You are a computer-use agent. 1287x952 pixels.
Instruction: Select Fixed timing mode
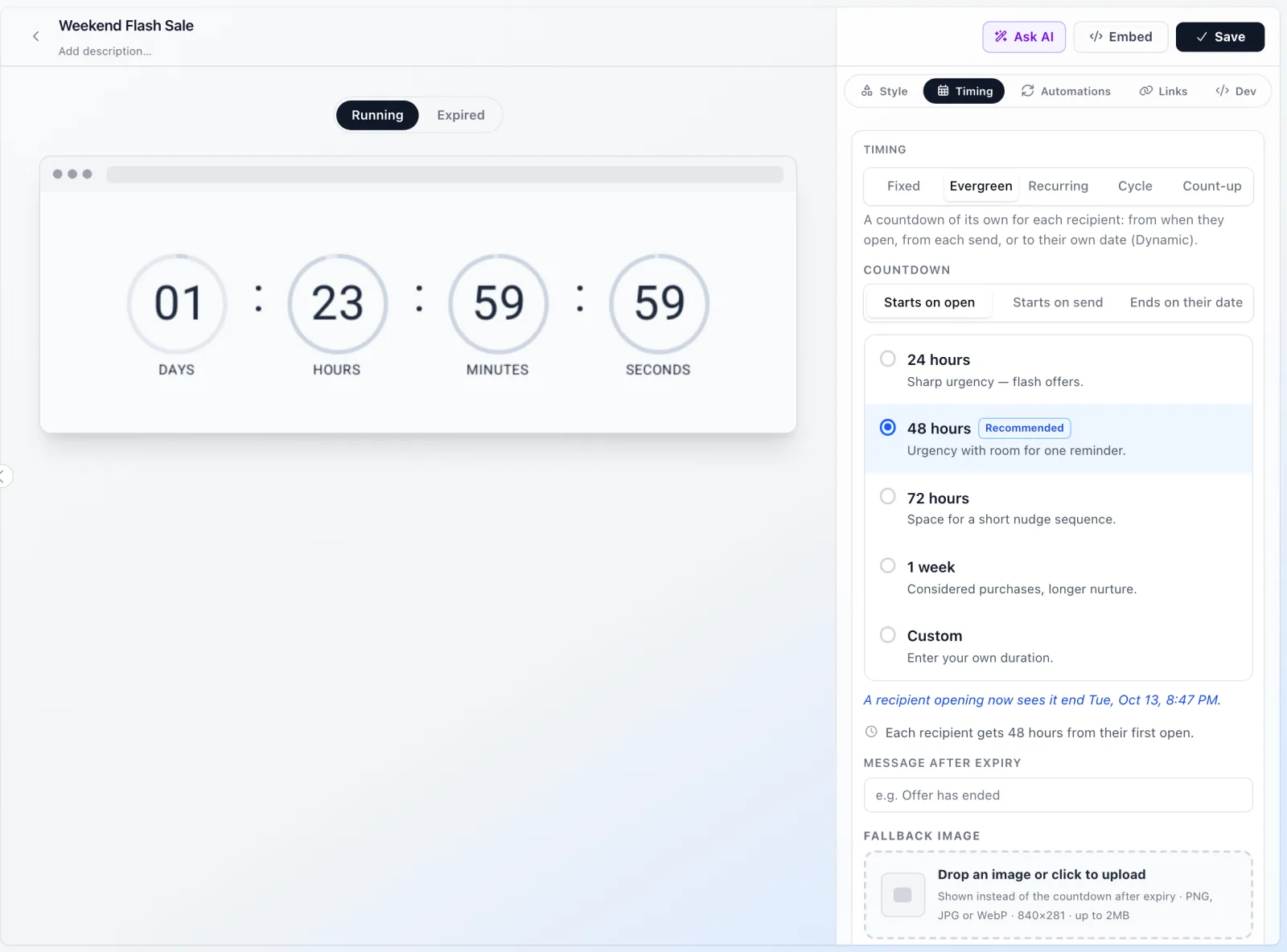tap(903, 186)
